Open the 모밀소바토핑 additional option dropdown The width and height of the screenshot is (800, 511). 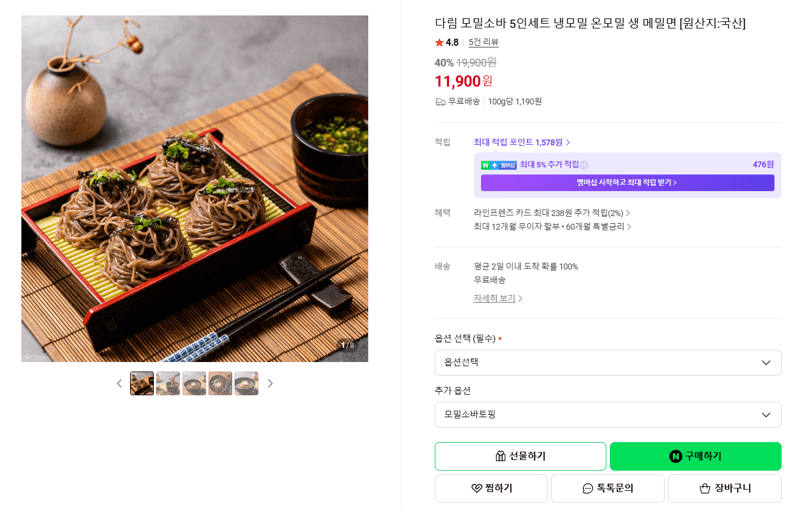point(608,415)
